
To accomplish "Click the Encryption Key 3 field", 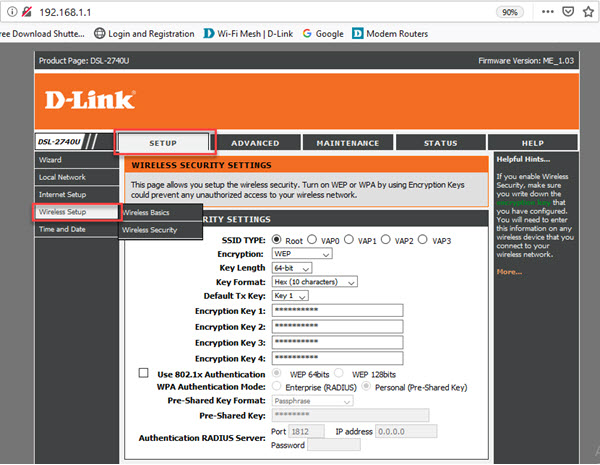I will coord(338,342).
